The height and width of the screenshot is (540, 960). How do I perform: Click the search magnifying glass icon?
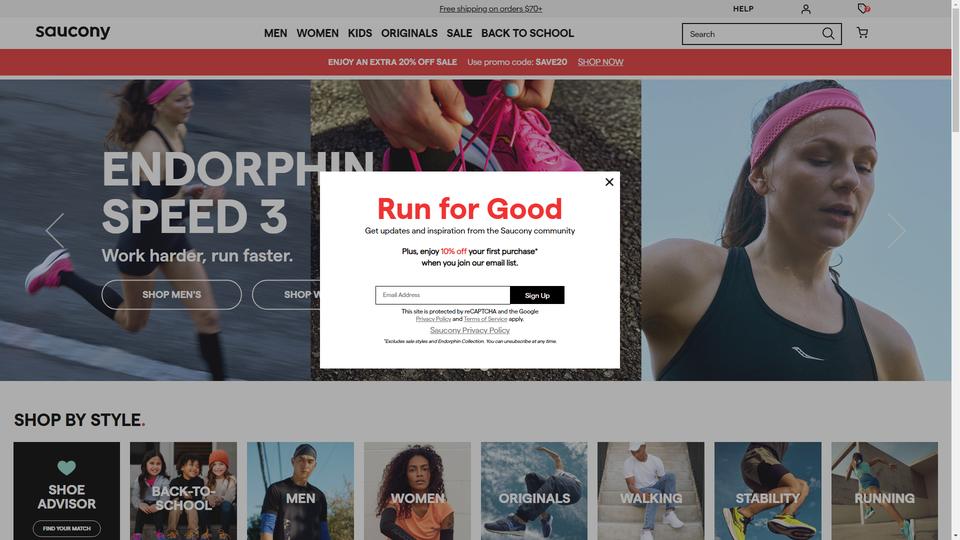click(828, 34)
